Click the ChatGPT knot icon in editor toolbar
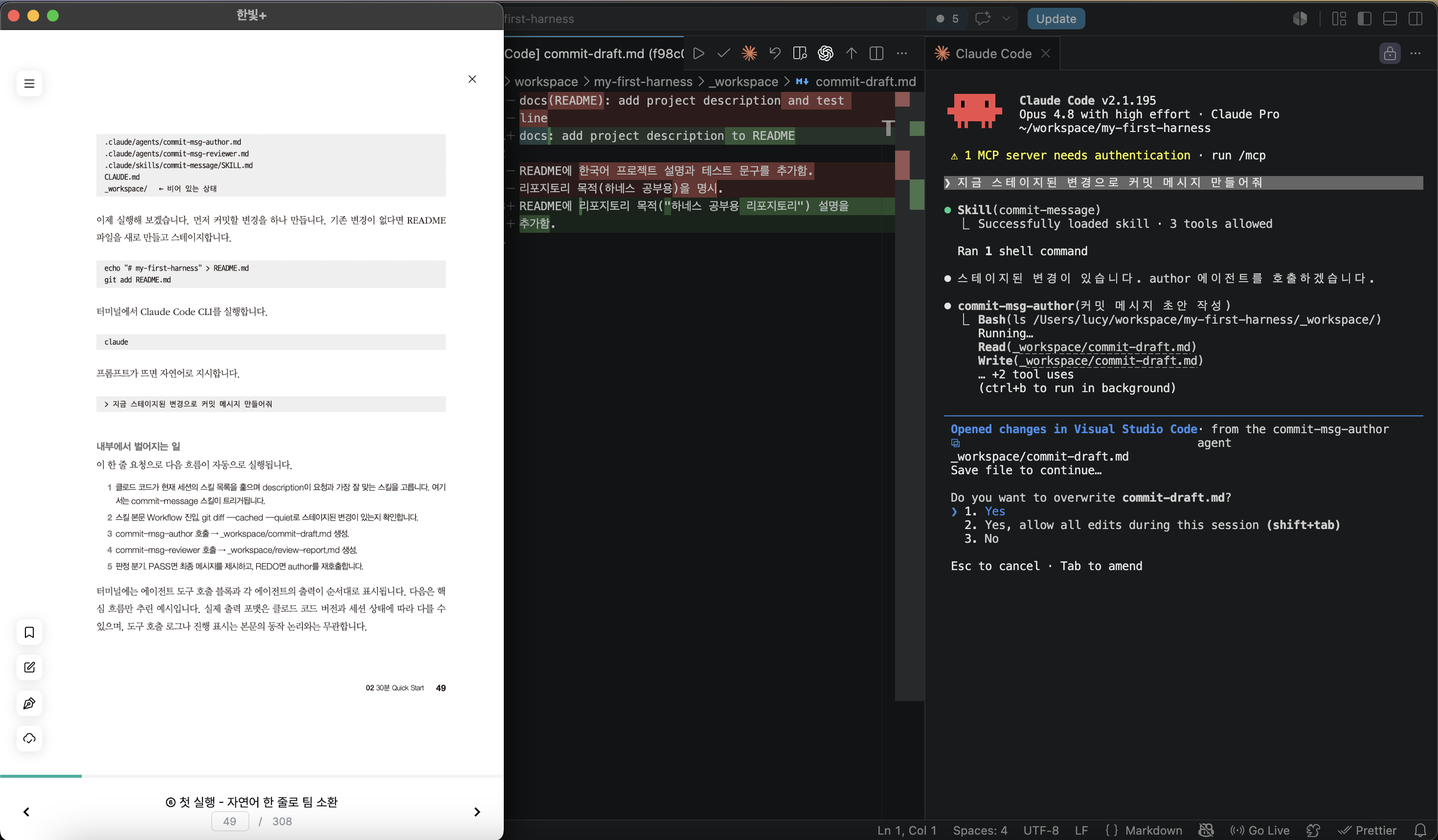Image resolution: width=1438 pixels, height=840 pixels. click(x=826, y=54)
